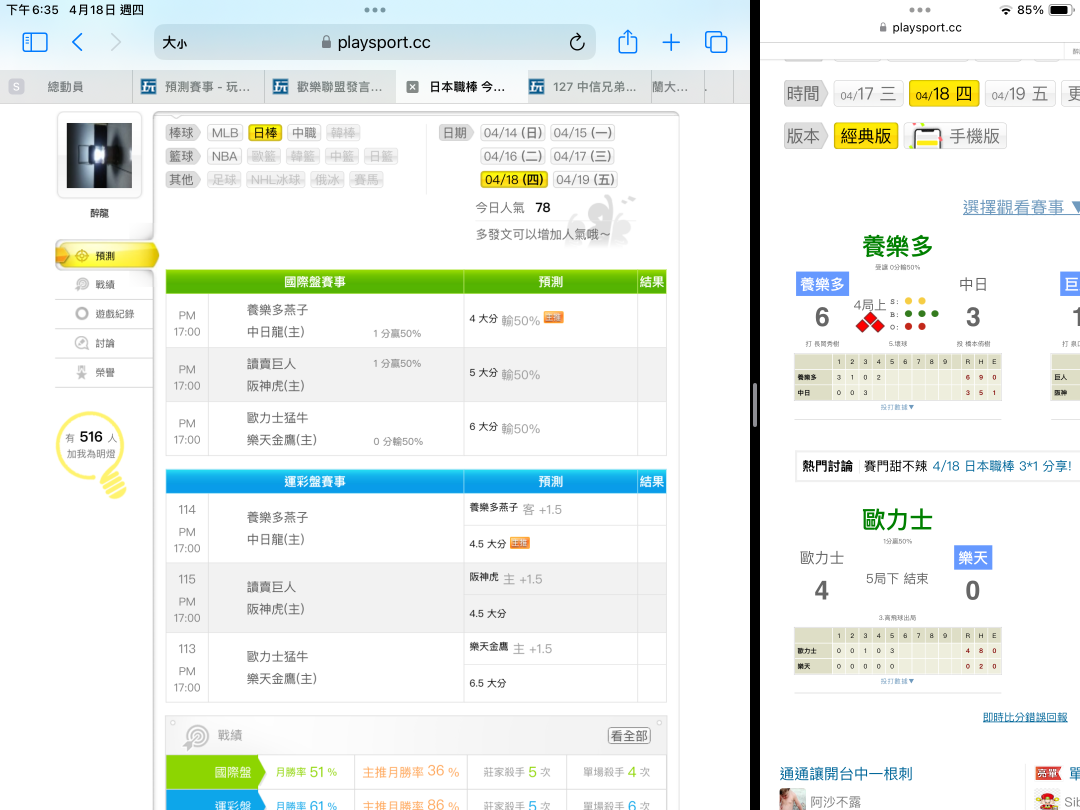Open the 4/18 日本職棒 3*1 分享 link
Screen dimensions: 1080x810
pyautogui.click(x=1002, y=466)
